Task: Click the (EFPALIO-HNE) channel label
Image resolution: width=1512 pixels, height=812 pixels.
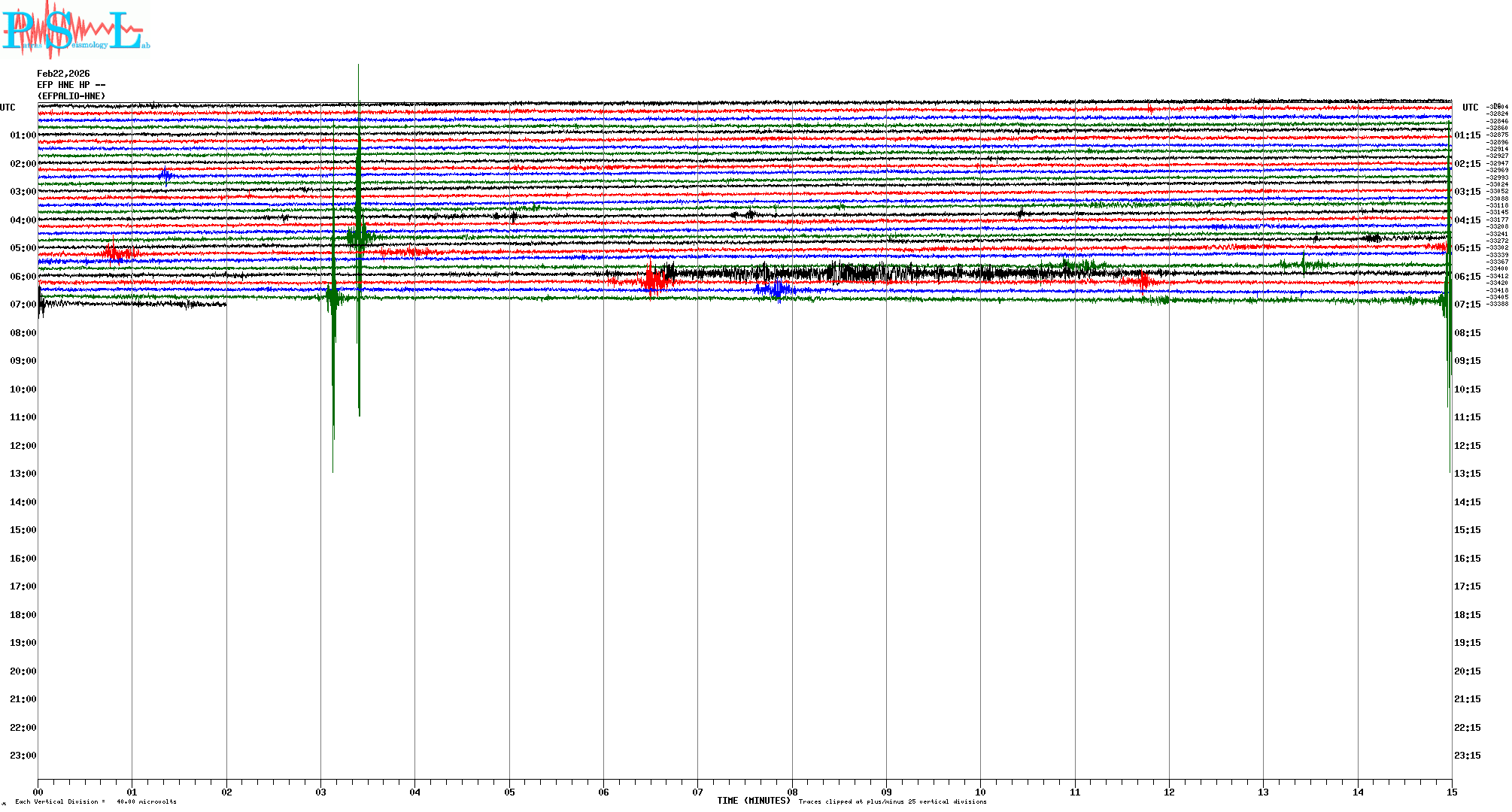Action: click(71, 96)
